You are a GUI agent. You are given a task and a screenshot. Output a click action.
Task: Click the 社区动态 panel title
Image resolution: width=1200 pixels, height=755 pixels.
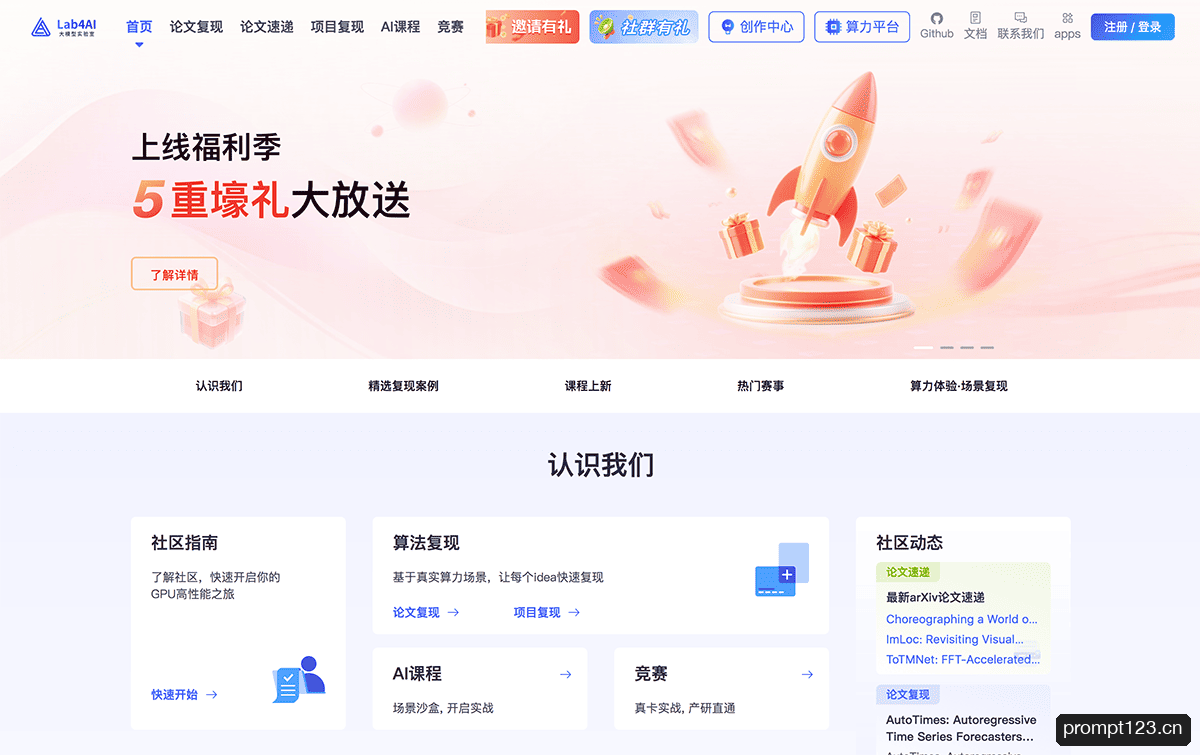coord(909,543)
